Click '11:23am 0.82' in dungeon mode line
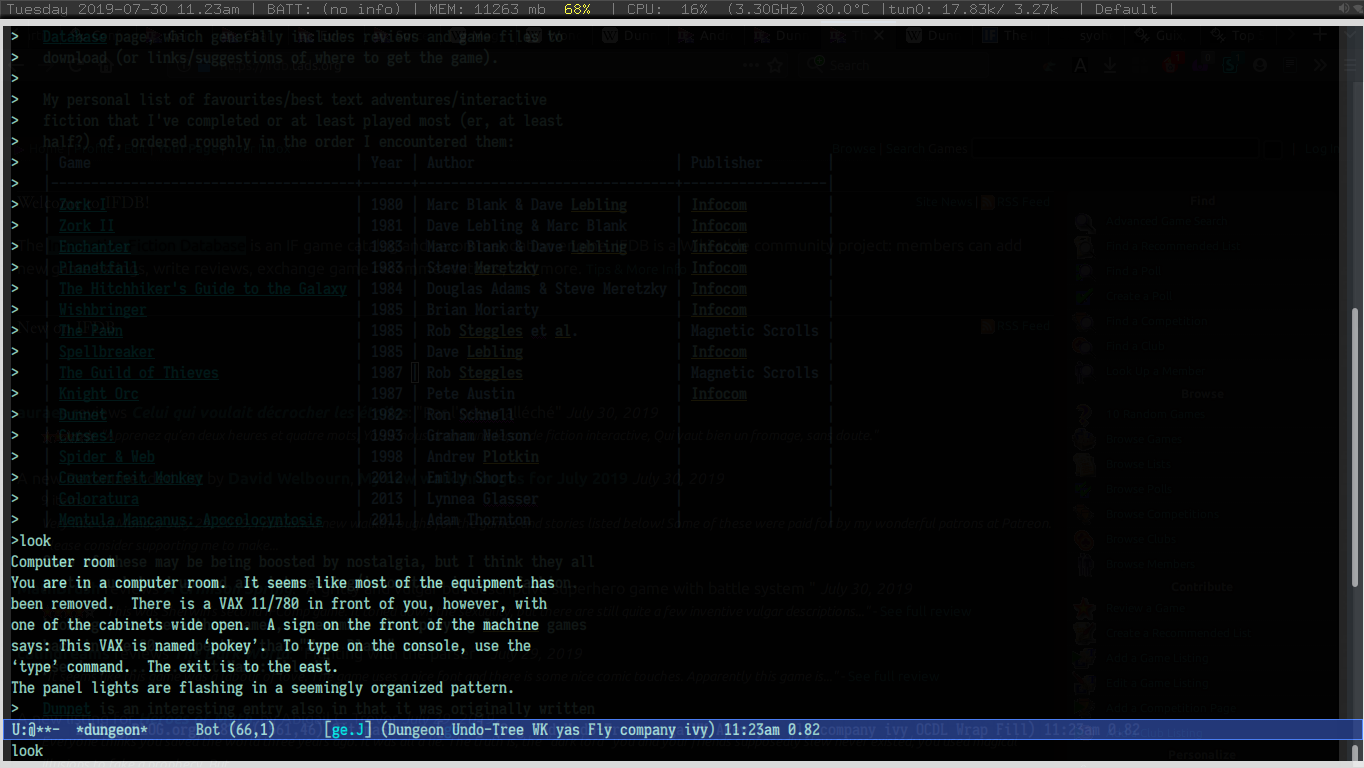Screen dimensions: 1364x768 tap(771, 730)
